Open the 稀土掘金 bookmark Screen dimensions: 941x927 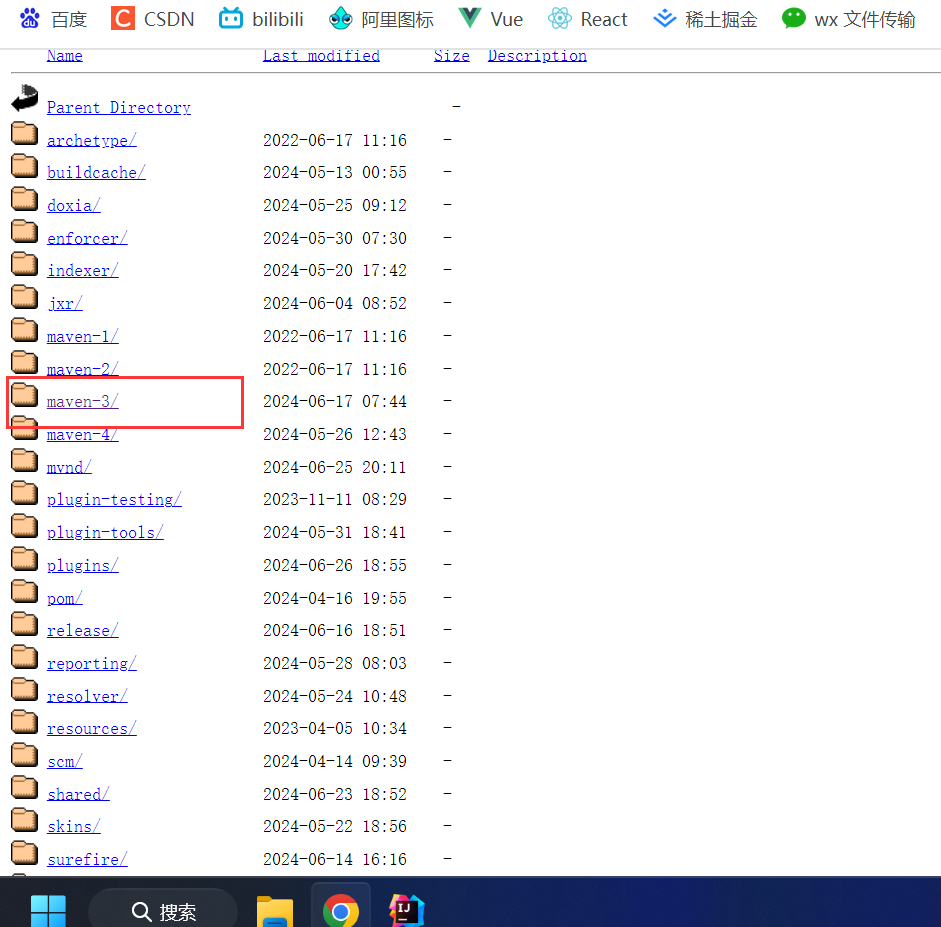705,19
